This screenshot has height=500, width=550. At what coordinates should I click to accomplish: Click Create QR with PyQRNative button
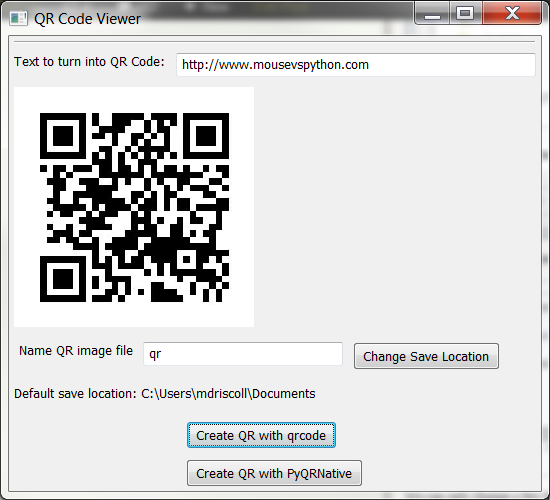(274, 473)
